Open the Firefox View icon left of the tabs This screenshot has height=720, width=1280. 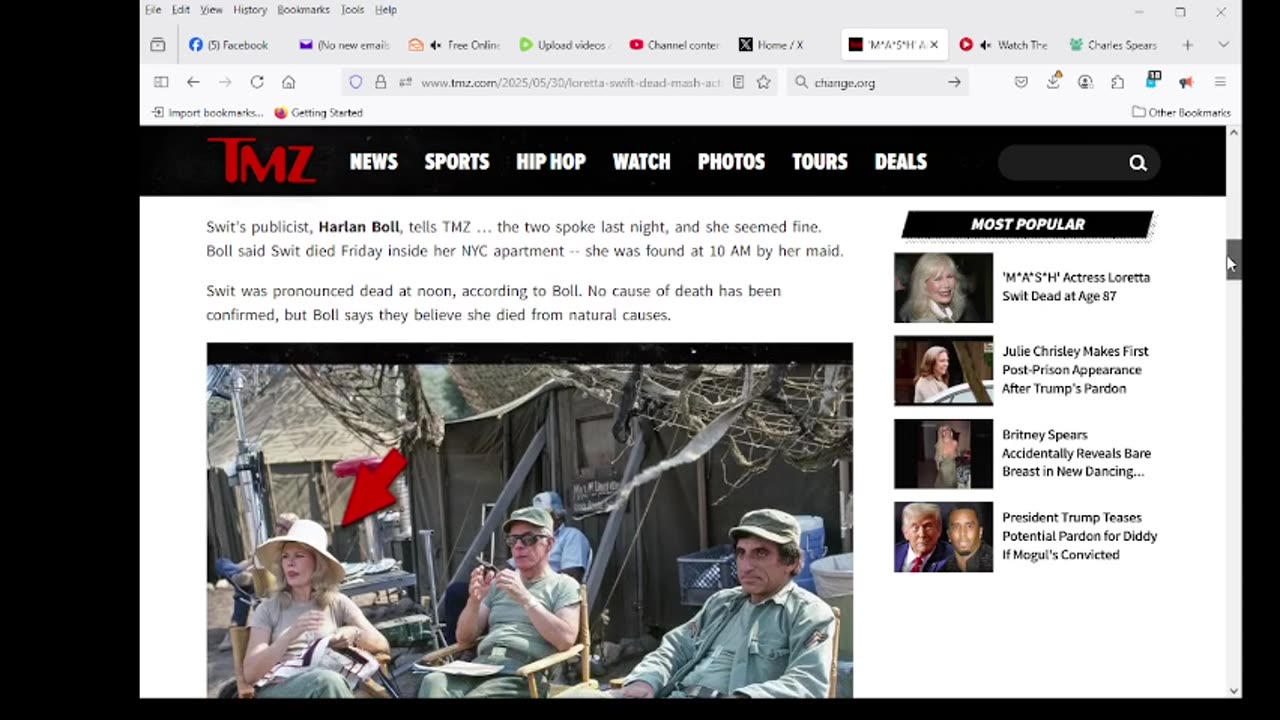[158, 45]
